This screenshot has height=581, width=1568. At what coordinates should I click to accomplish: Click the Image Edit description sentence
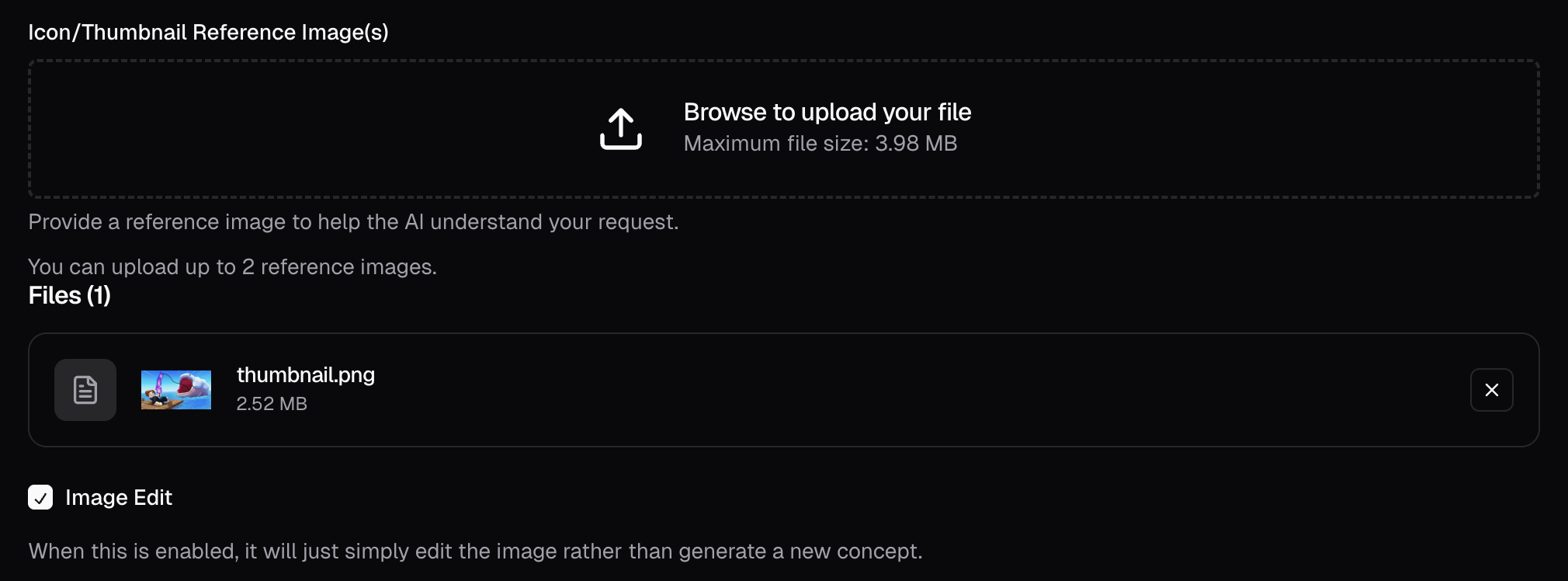[x=476, y=551]
